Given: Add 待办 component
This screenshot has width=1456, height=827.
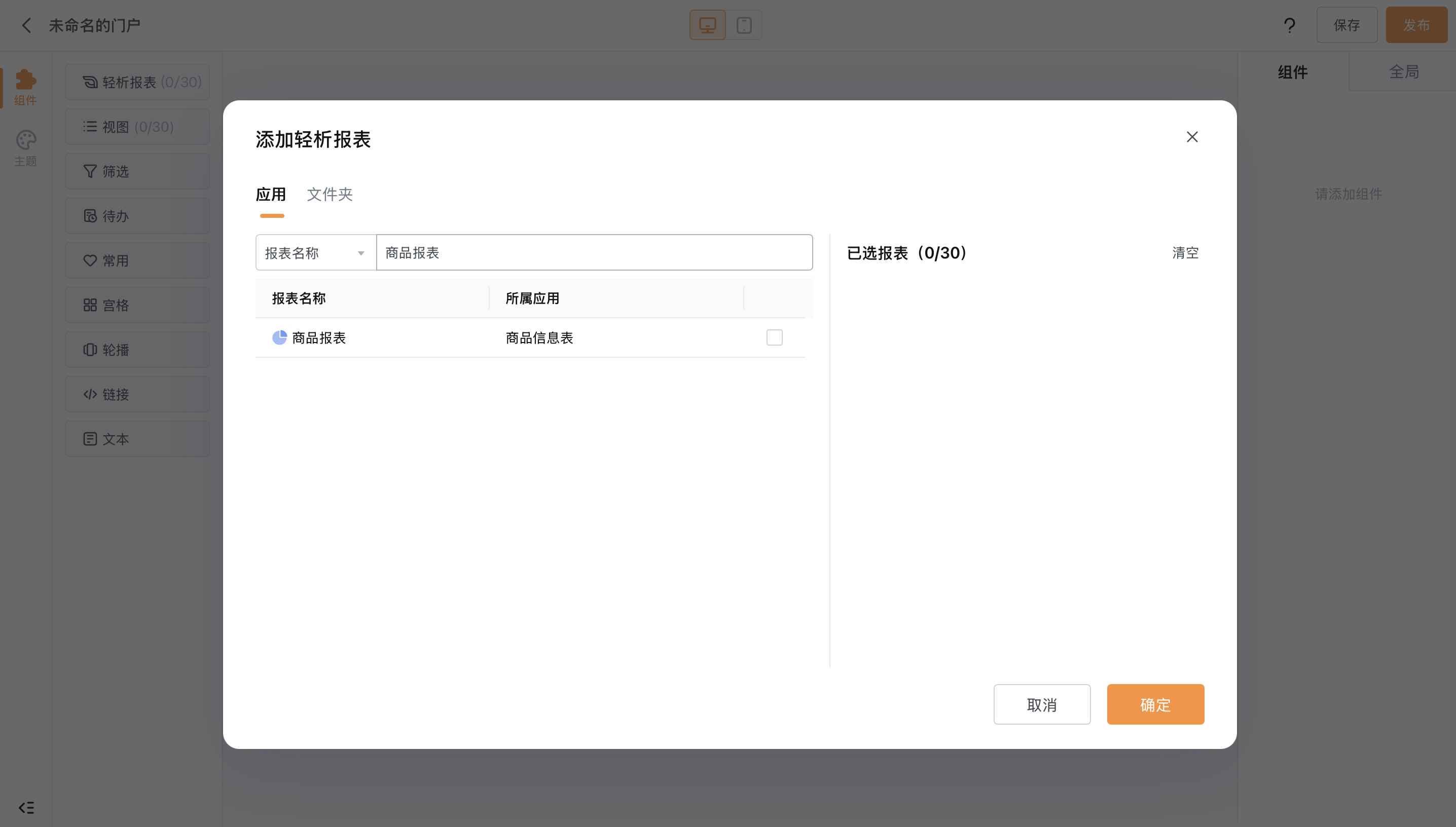Looking at the screenshot, I should point(137,216).
